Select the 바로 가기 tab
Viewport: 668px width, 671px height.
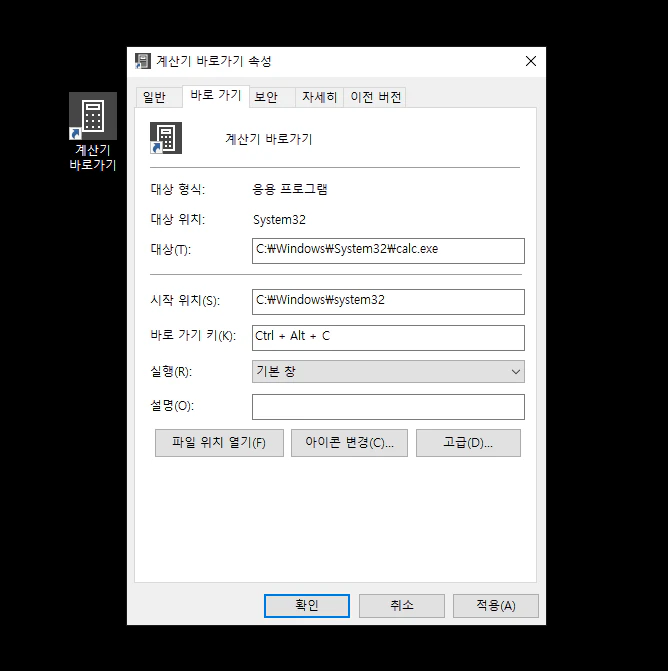coord(216,95)
